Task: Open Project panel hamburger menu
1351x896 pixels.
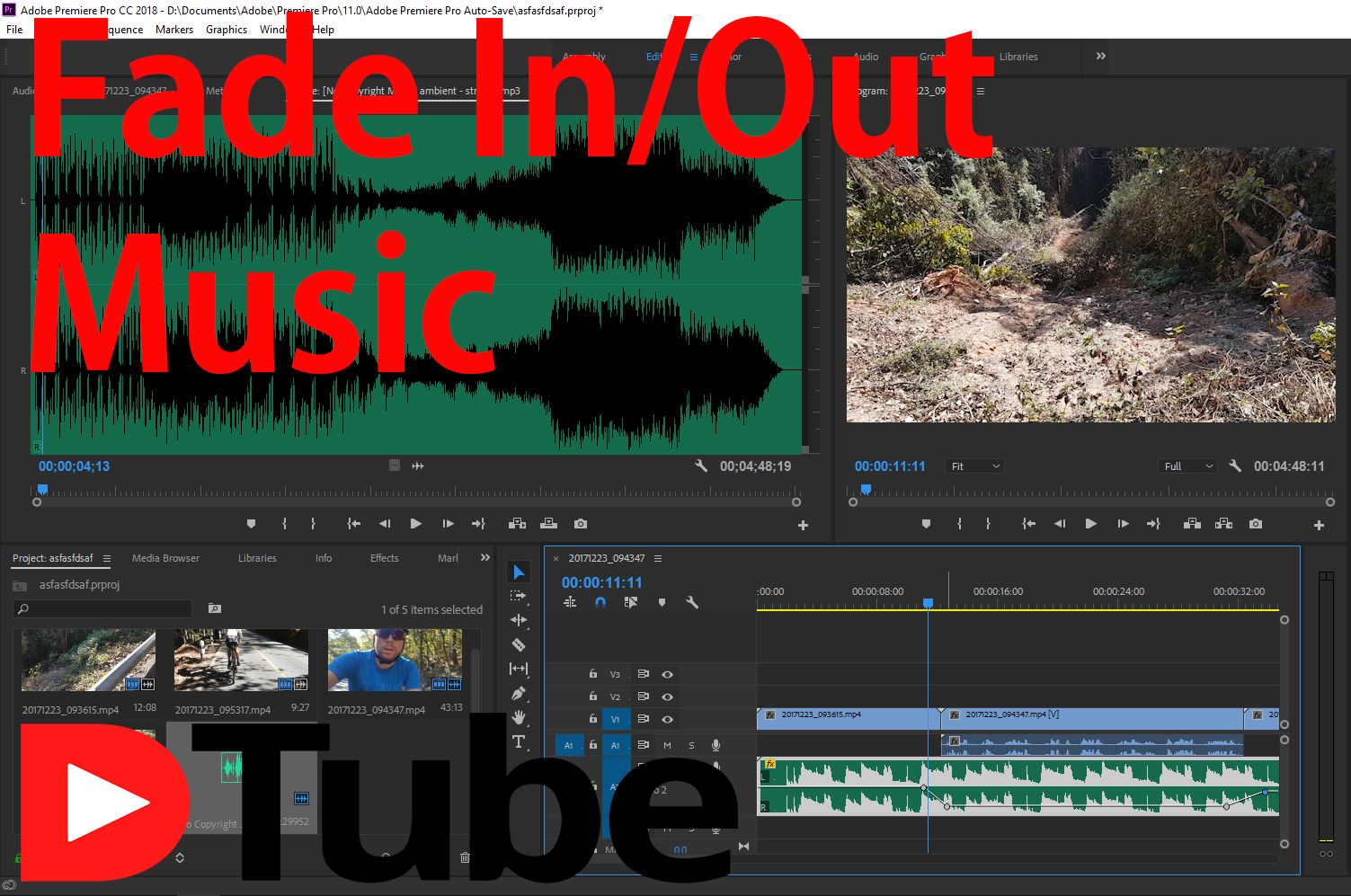Action: [106, 558]
